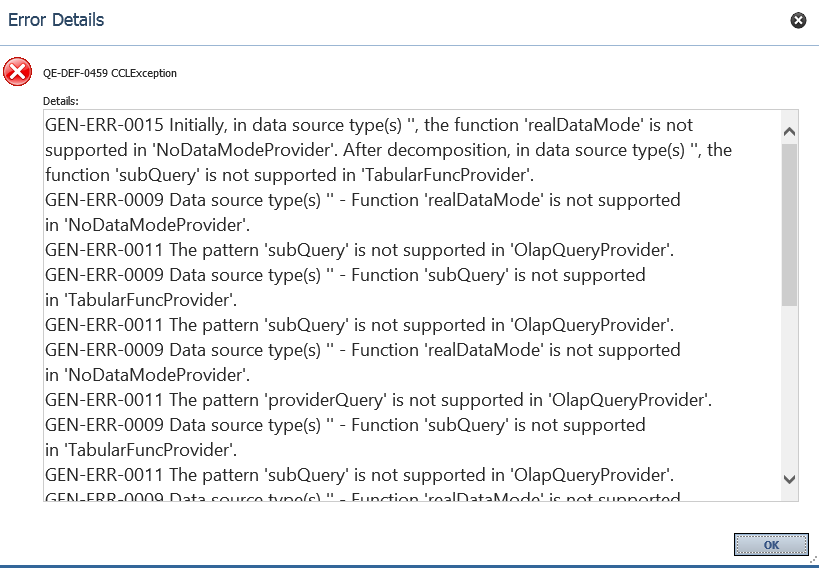Close the Error Details dialog with X icon
This screenshot has height=568, width=819.
pyautogui.click(x=798, y=20)
